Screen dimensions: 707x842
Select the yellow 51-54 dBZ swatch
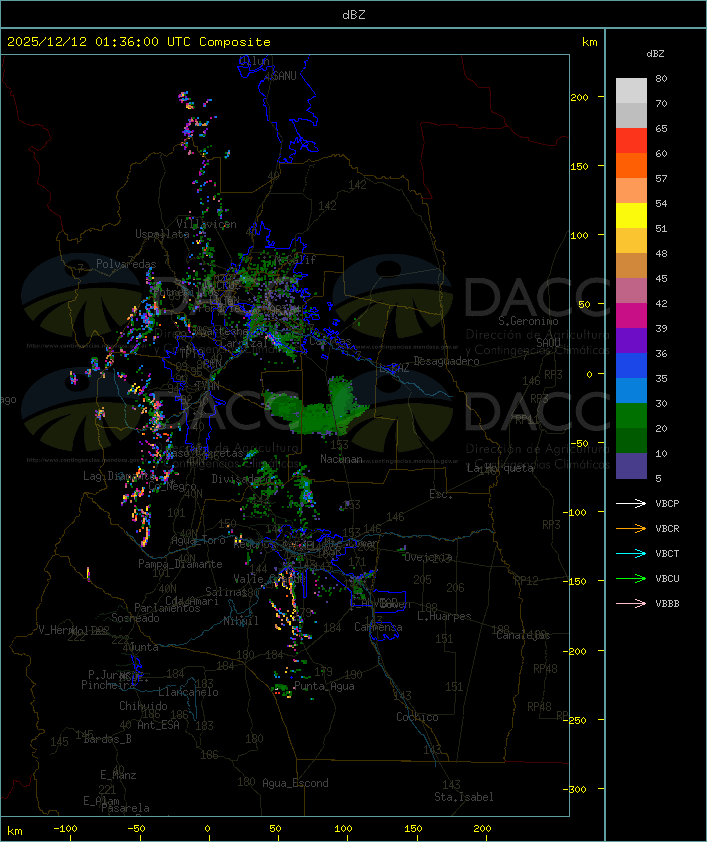631,215
